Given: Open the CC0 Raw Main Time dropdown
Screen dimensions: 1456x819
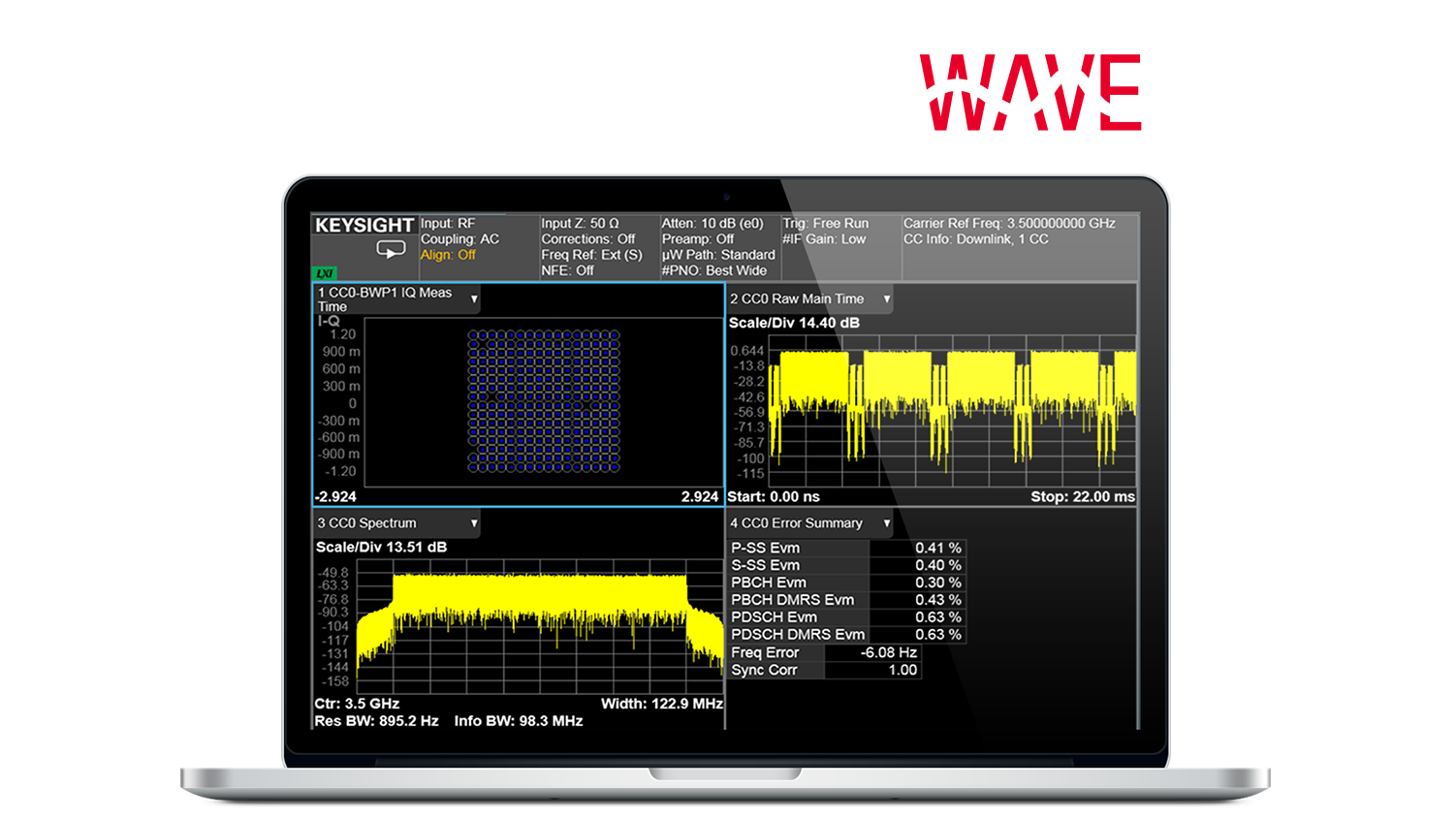Looking at the screenshot, I should (x=885, y=299).
